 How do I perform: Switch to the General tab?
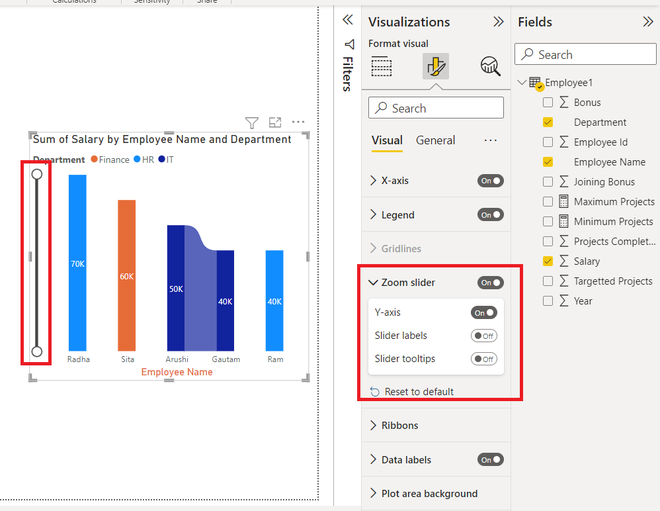435,140
